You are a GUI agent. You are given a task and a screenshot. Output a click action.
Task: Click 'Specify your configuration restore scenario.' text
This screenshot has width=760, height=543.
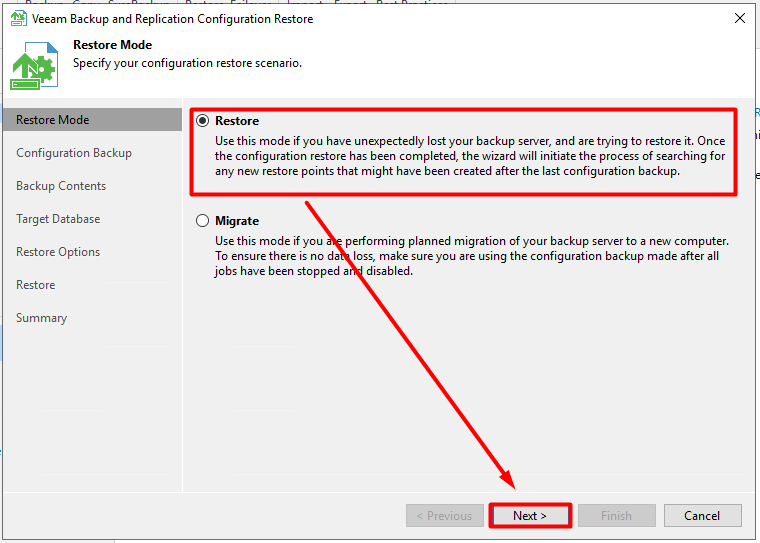188,63
